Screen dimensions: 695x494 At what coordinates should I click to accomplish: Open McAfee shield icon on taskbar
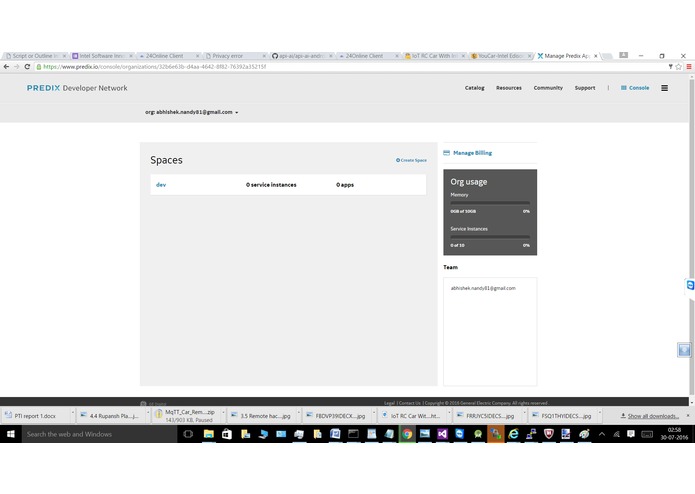tap(548, 434)
